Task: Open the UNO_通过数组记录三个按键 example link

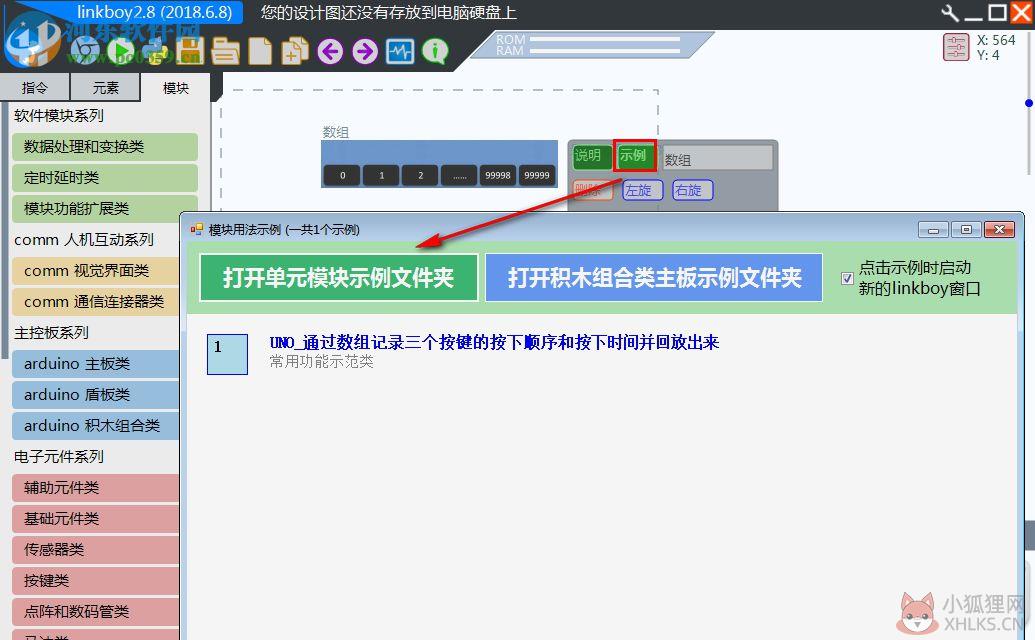Action: pyautogui.click(x=494, y=342)
